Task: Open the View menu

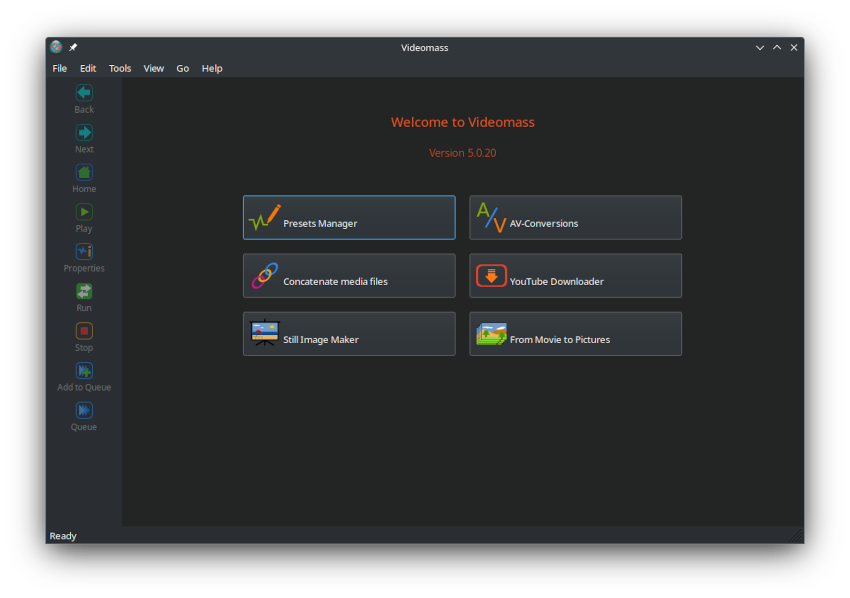Action: 153,68
